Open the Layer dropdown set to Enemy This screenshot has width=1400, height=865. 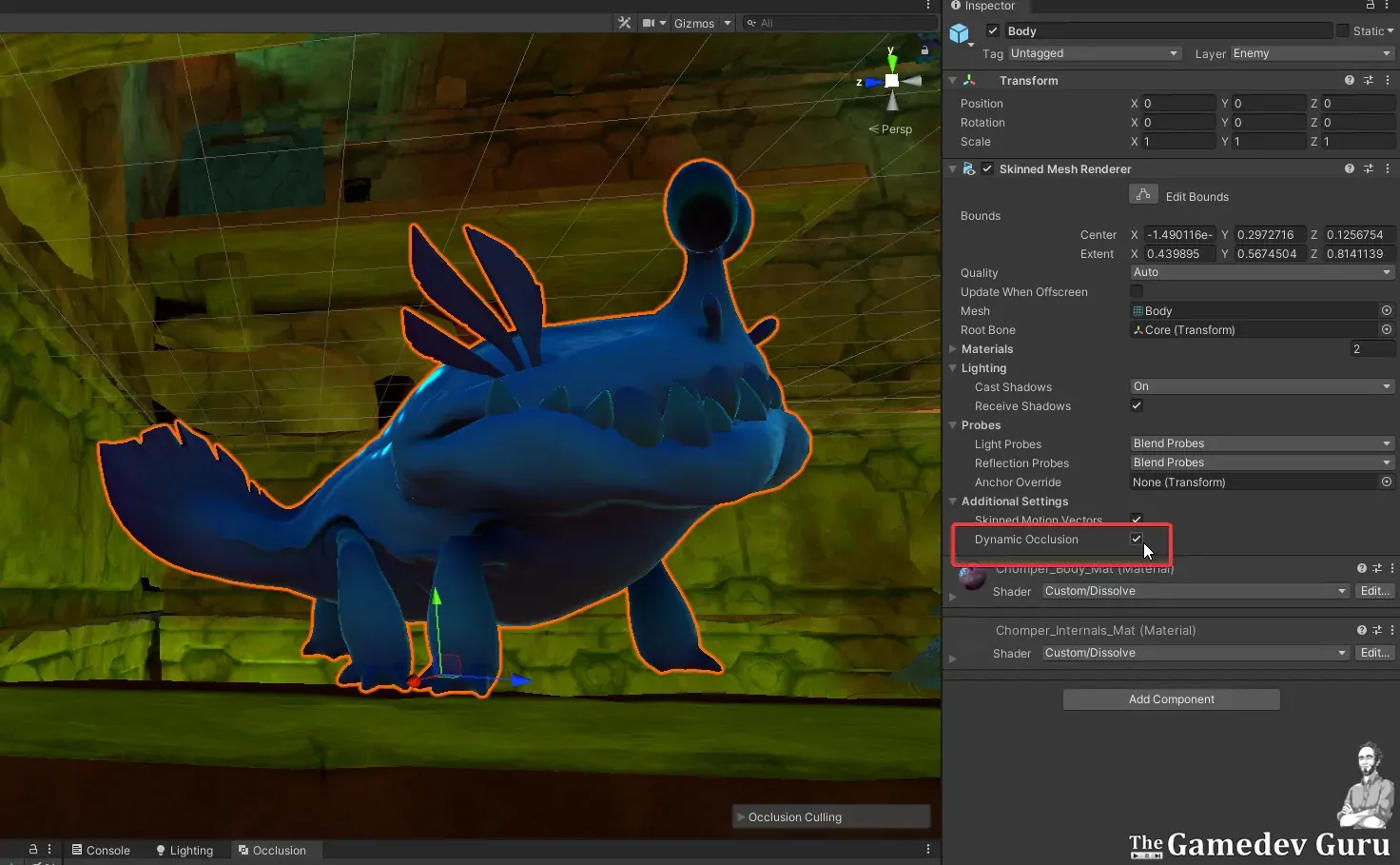coord(1312,53)
